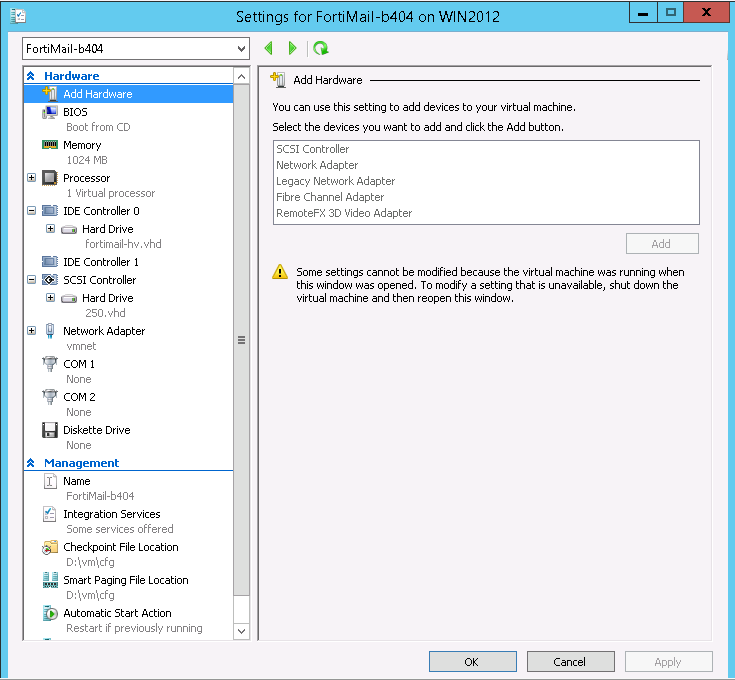Select the BIOS icon in hardware list

click(50, 112)
